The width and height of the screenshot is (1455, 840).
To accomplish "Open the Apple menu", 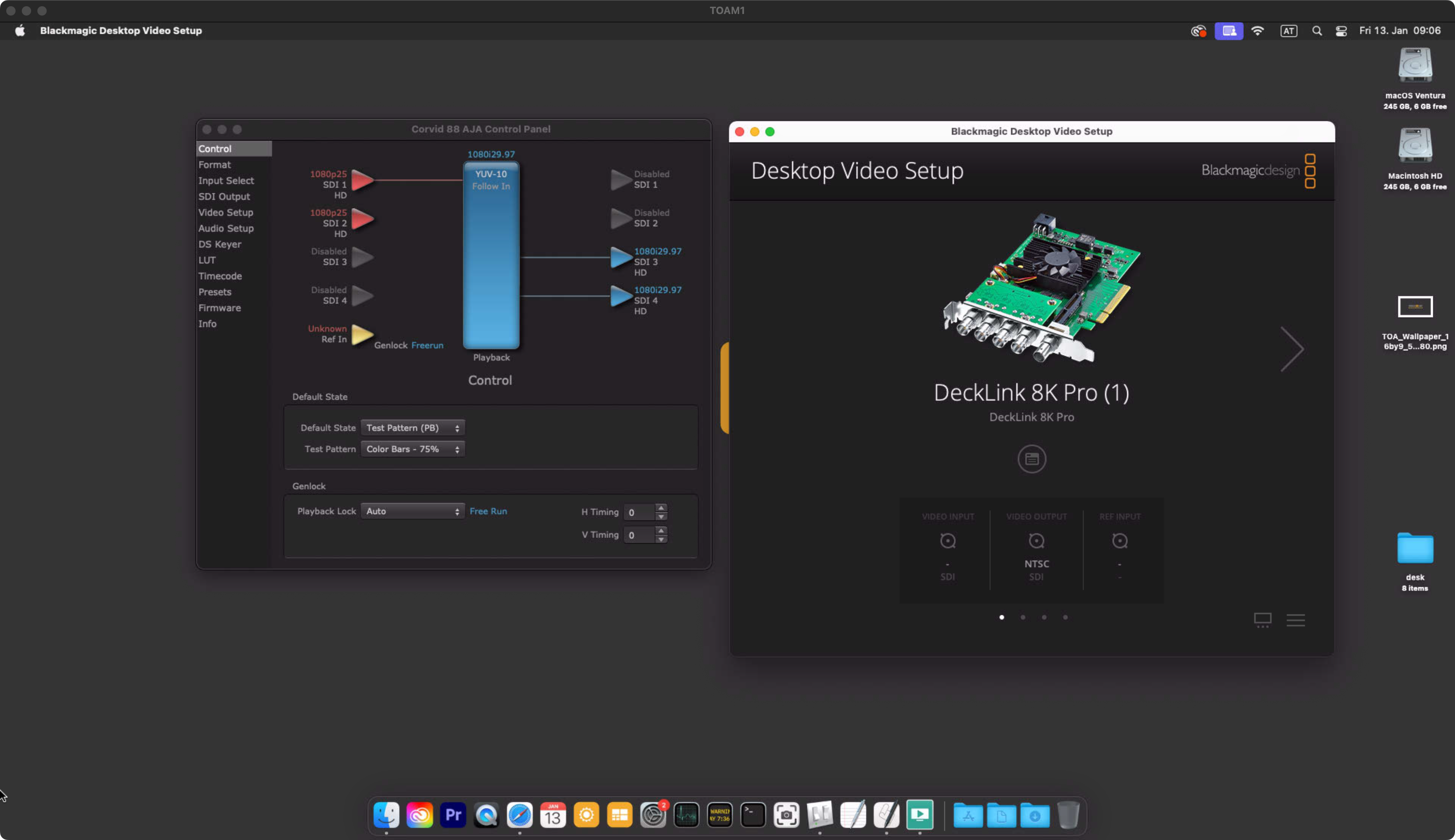I will tap(20, 31).
